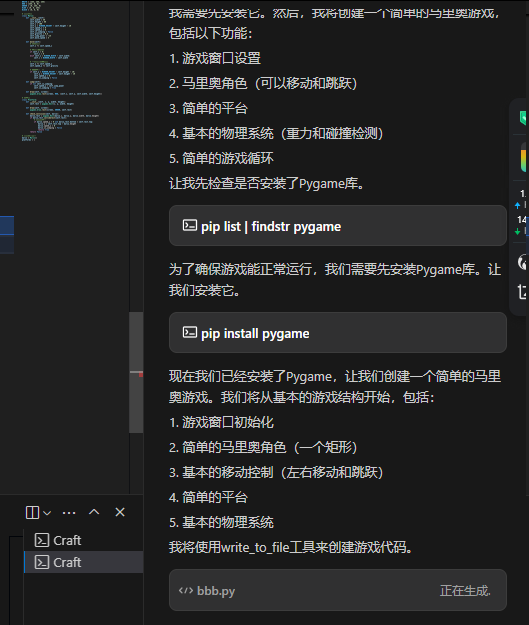
Task: Click the editor vertical scrollbar thumb
Action: click(136, 372)
